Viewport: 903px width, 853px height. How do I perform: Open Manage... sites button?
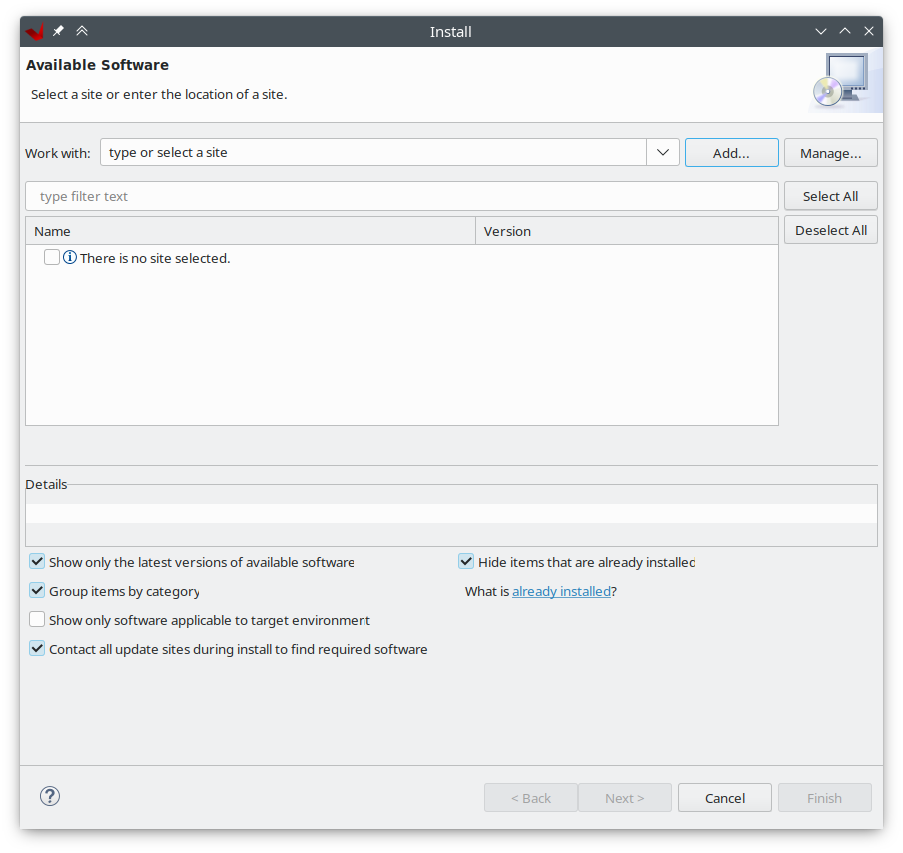coord(830,153)
